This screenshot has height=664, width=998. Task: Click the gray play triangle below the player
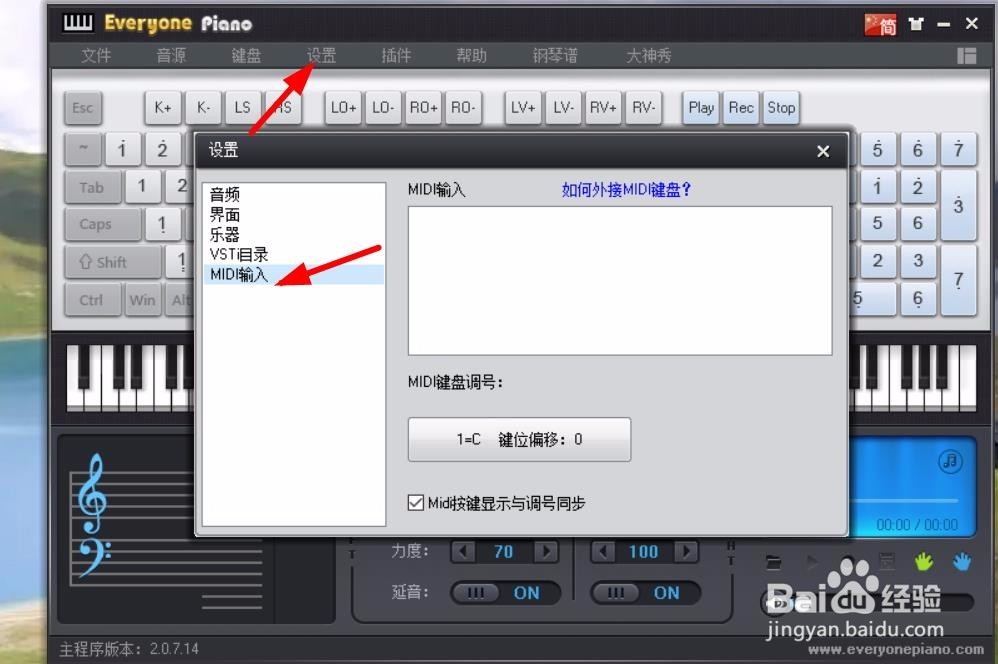(812, 562)
